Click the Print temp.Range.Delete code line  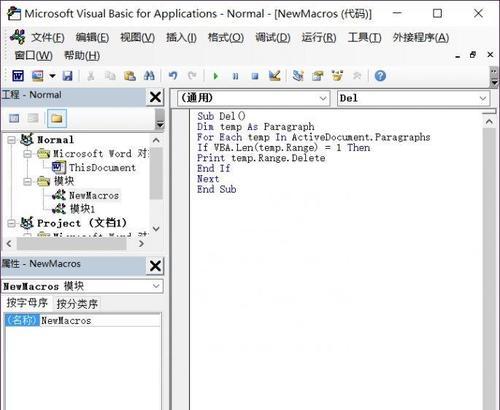[x=261, y=158]
